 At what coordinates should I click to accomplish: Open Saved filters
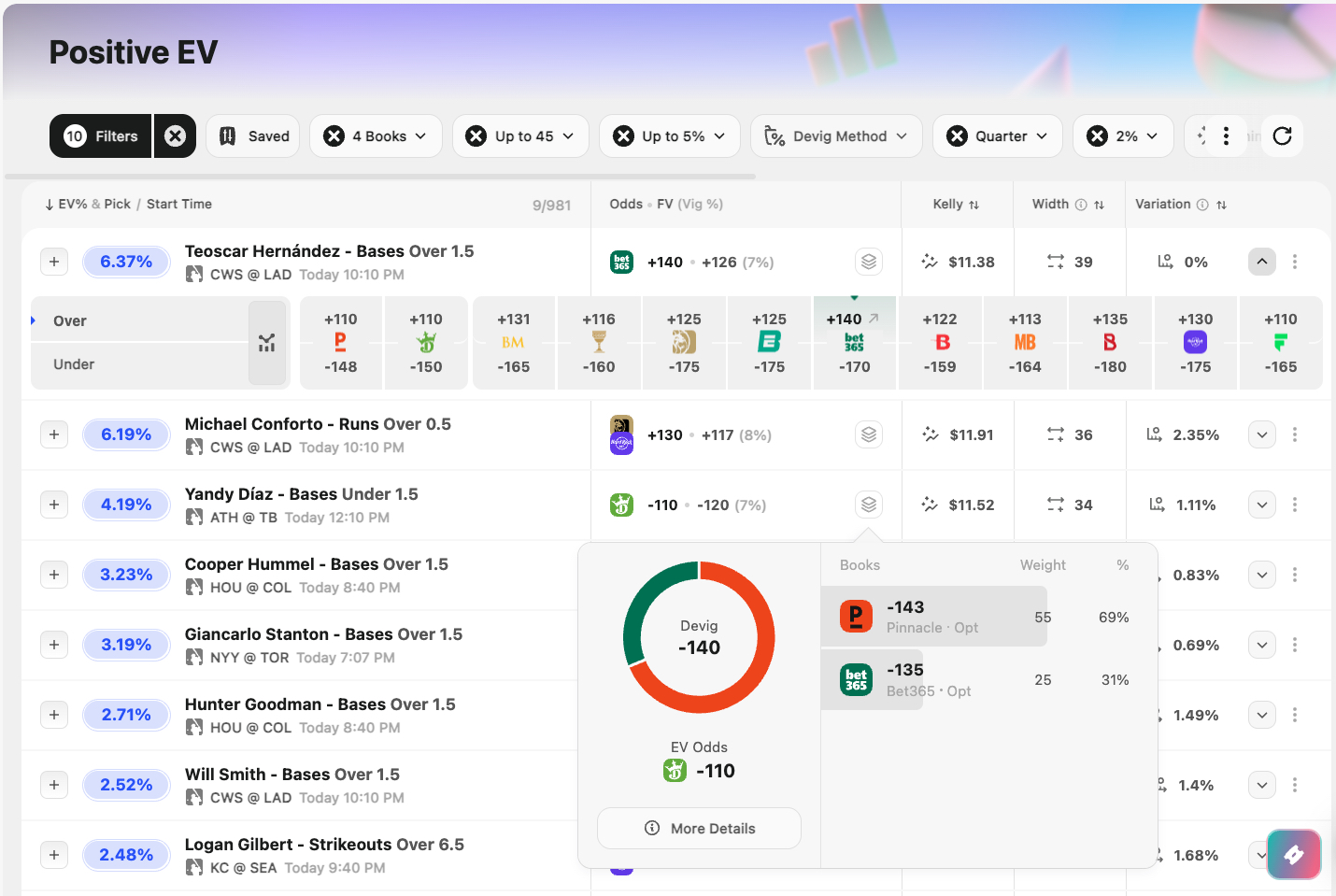(x=253, y=136)
